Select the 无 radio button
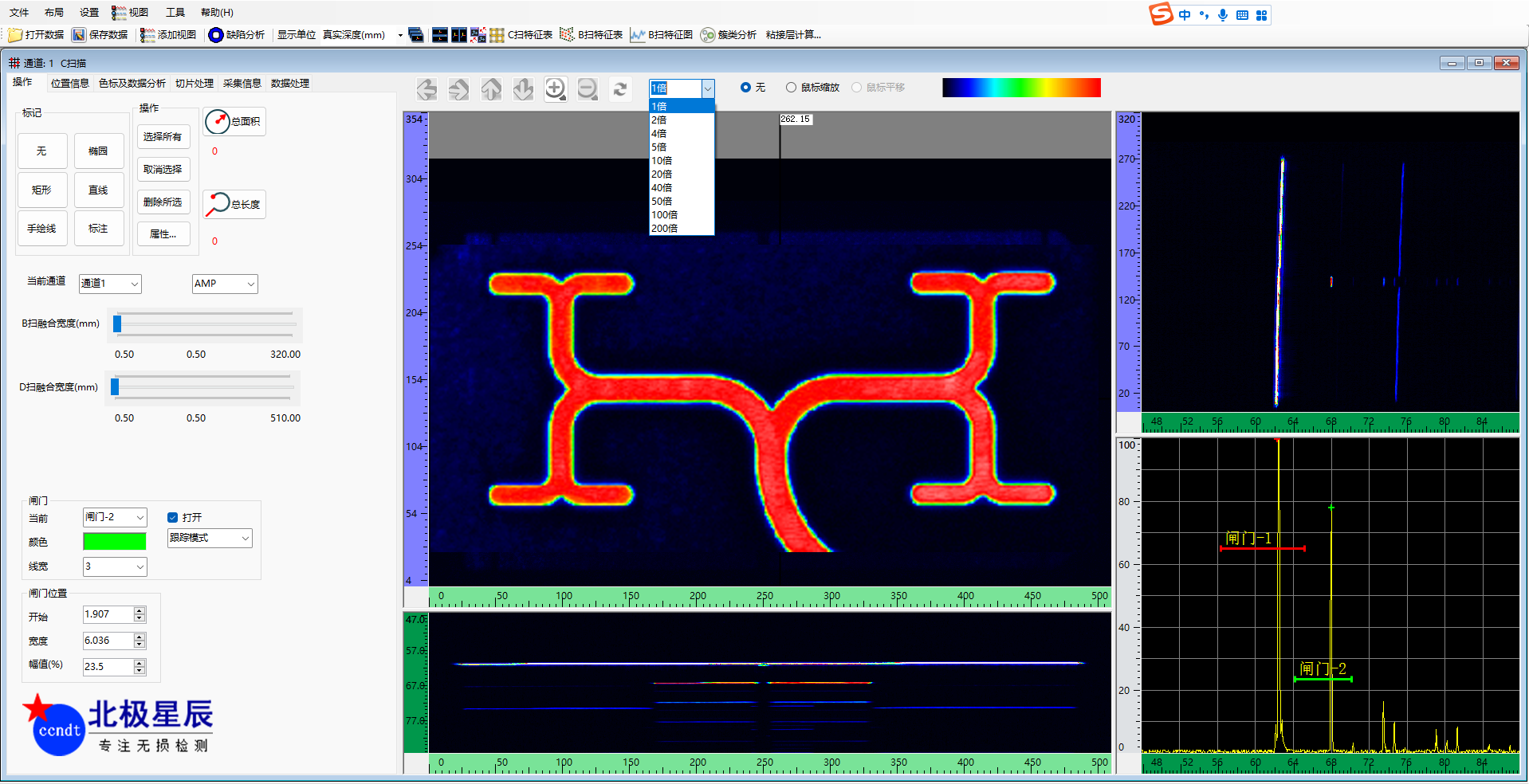The height and width of the screenshot is (784, 1529). (x=745, y=88)
